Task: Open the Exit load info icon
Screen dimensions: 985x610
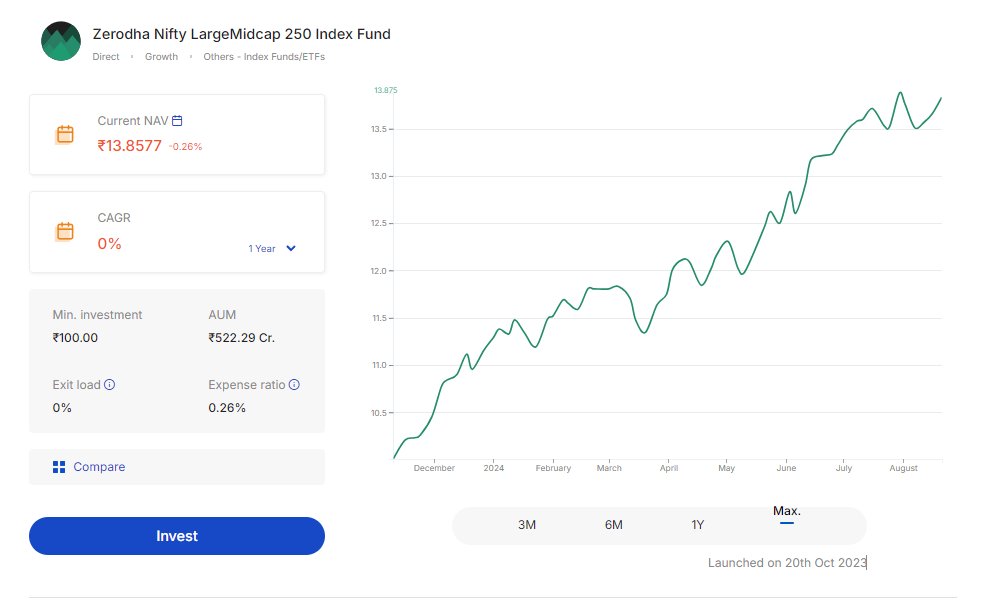Action: click(x=109, y=384)
